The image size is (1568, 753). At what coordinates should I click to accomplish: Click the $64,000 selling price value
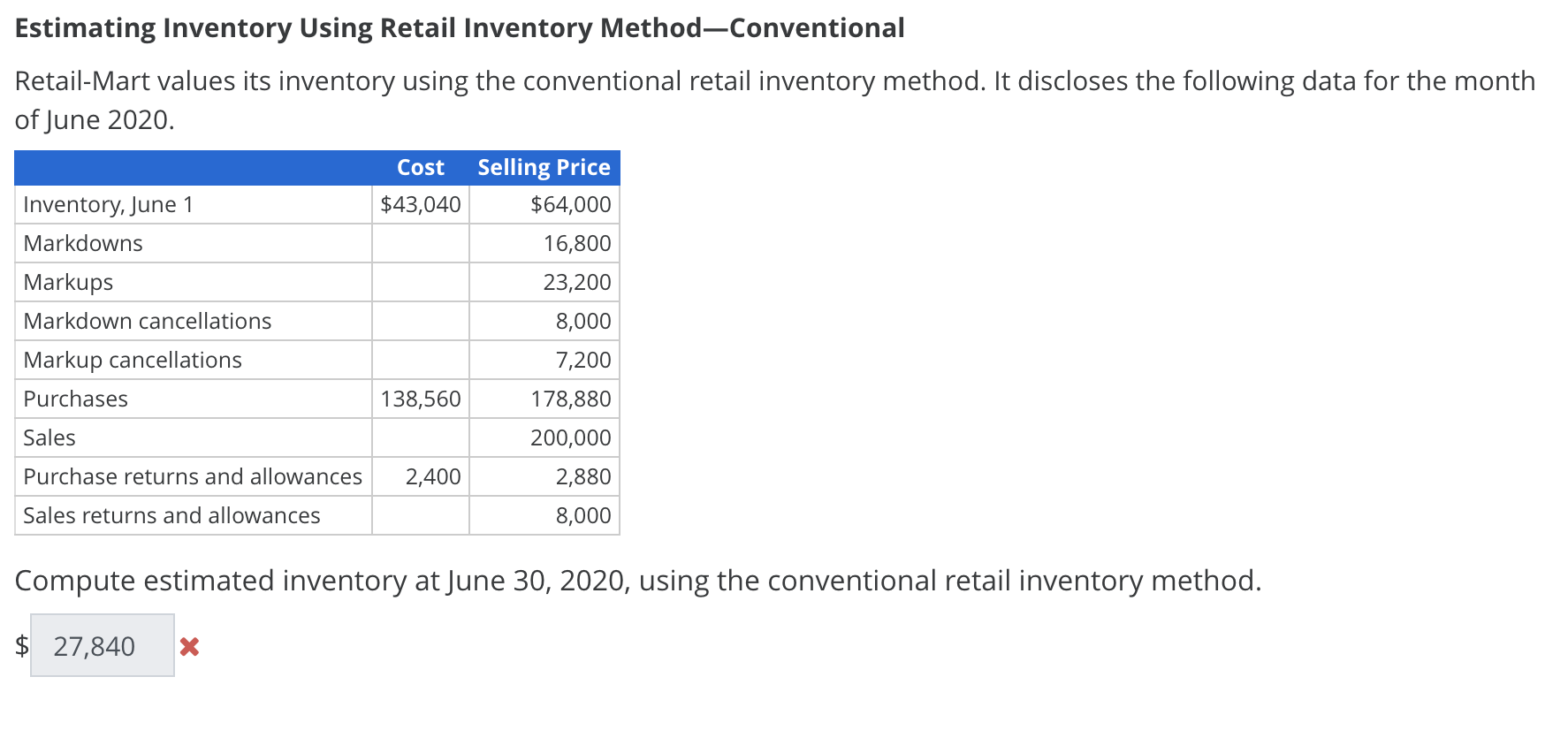(570, 204)
